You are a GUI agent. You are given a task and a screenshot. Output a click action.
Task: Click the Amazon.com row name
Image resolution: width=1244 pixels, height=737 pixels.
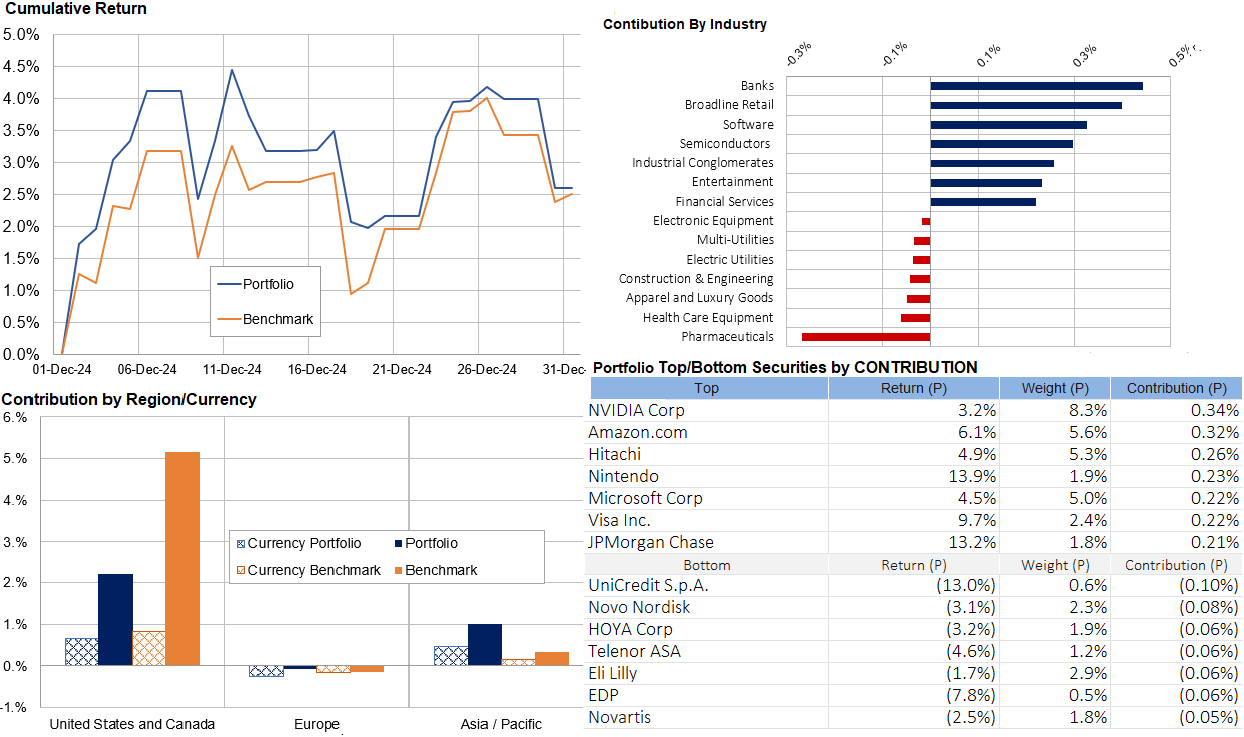(638, 432)
